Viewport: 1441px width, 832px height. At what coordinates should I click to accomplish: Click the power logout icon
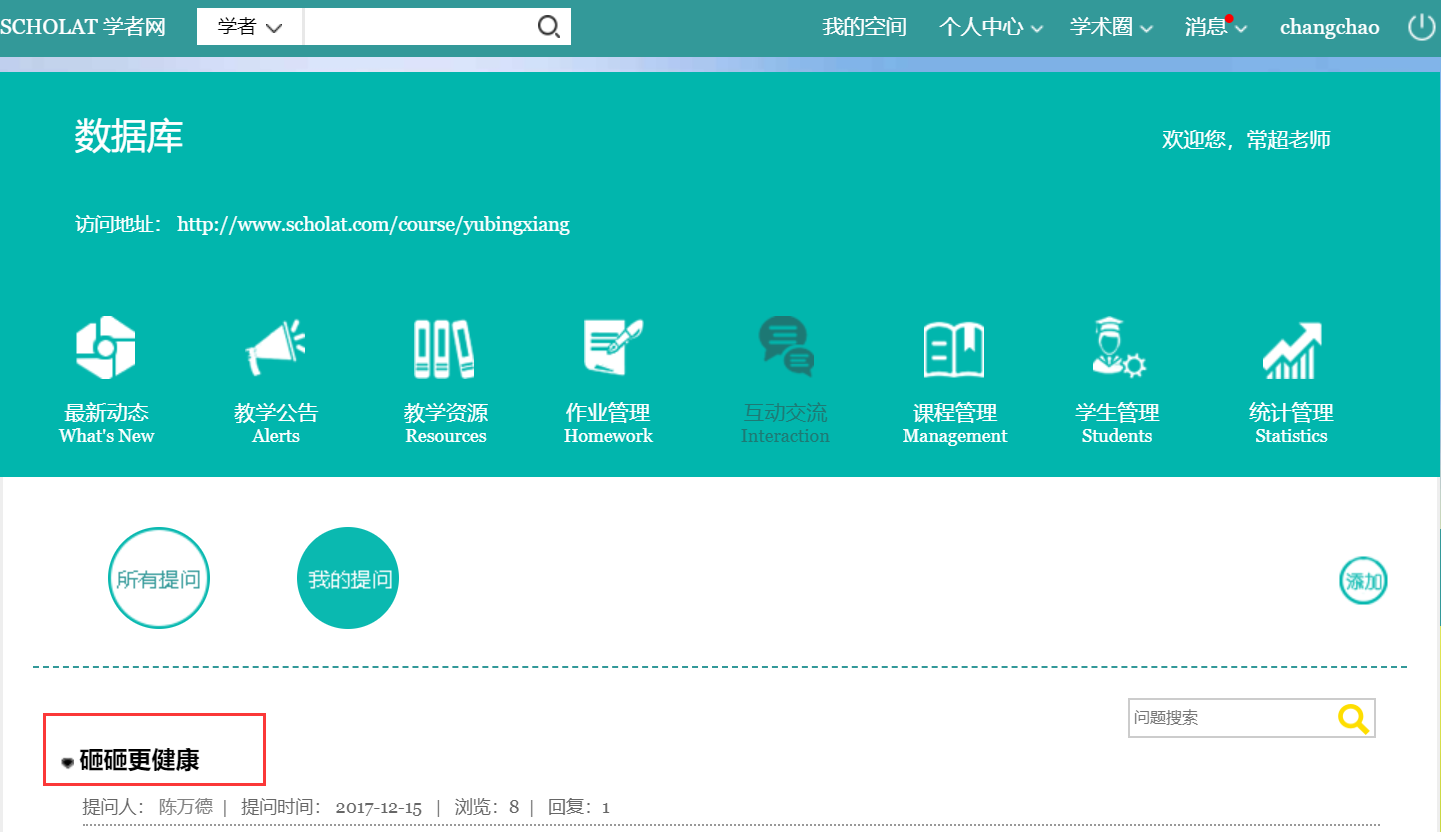1421,27
